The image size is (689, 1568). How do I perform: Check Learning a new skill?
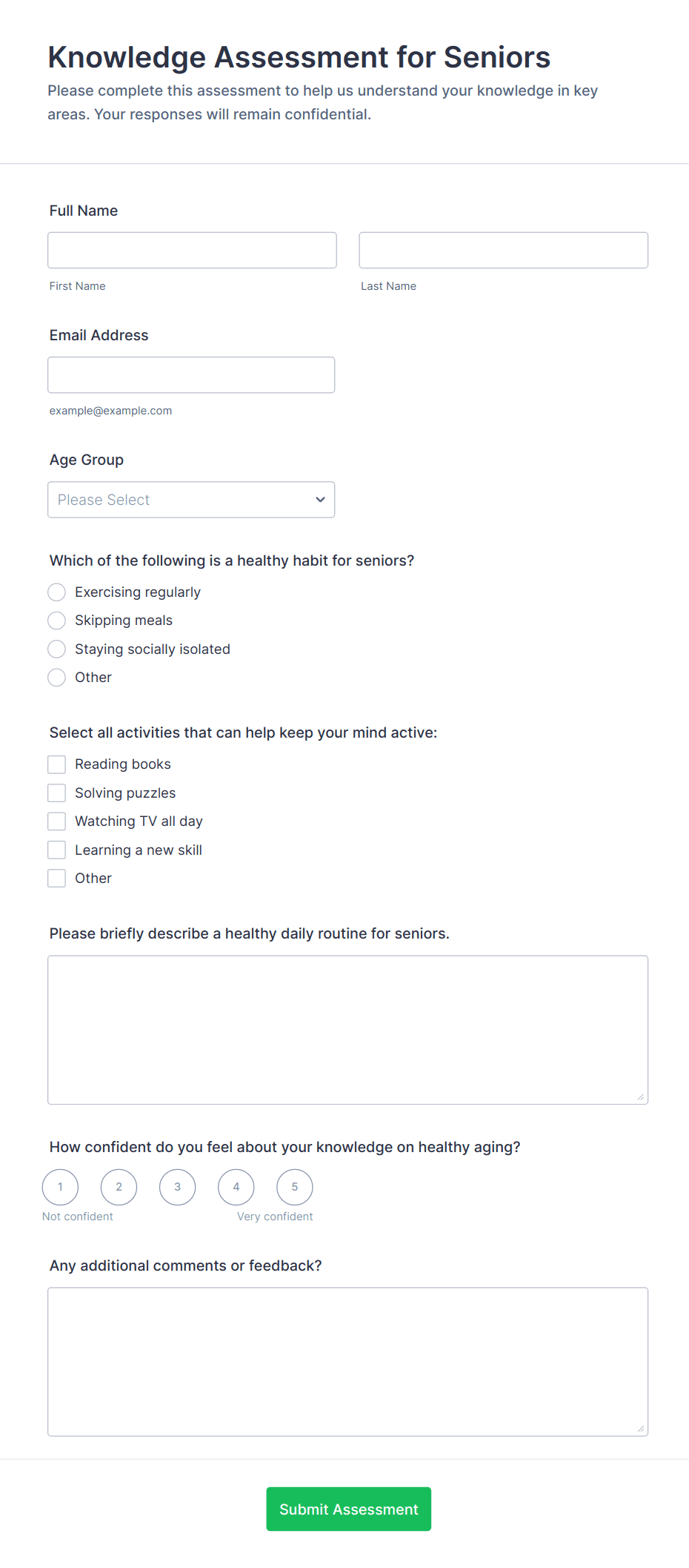[57, 850]
